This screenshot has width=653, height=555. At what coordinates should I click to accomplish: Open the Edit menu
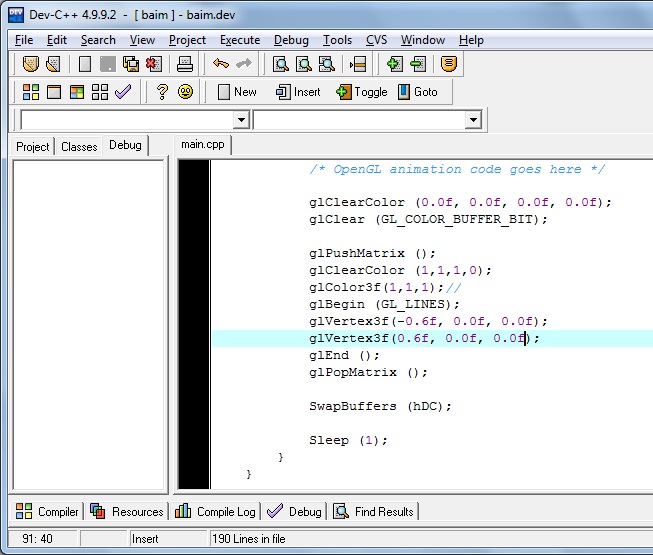tap(57, 40)
